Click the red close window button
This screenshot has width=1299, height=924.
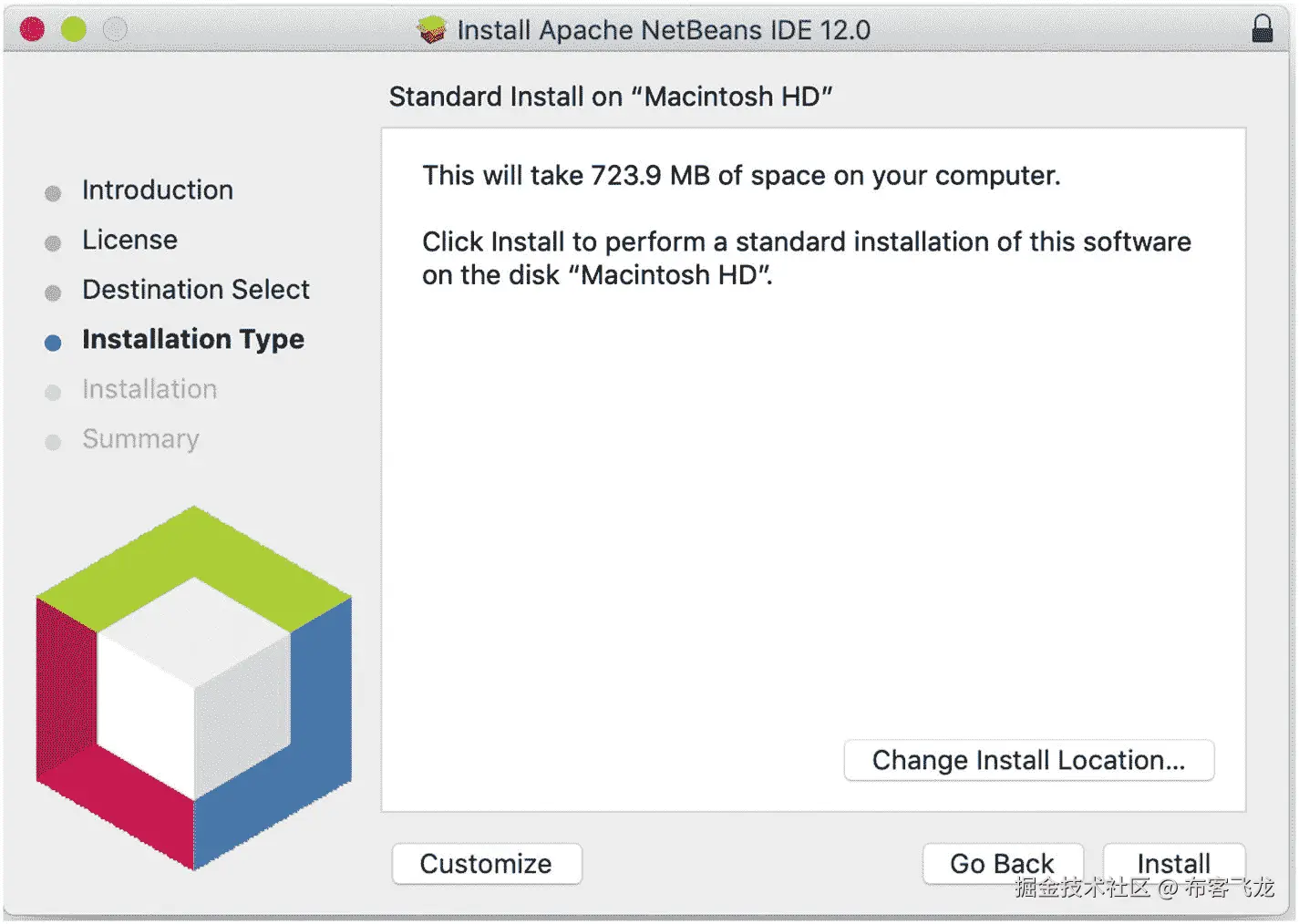33,29
